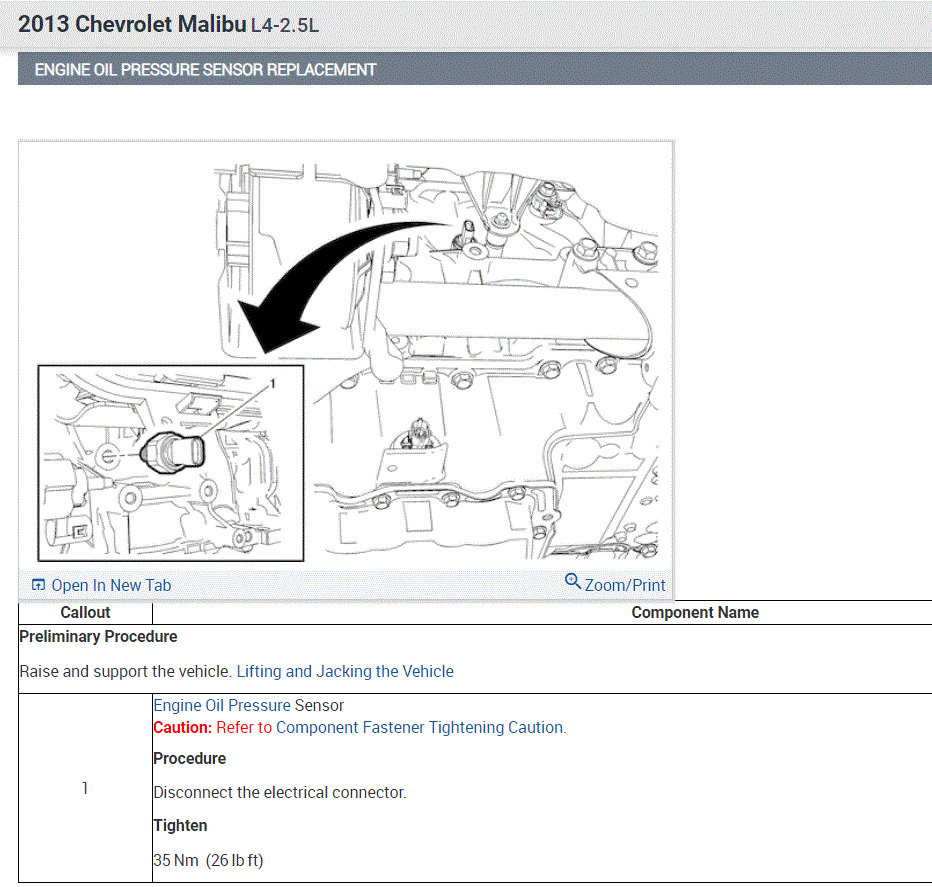
Task: Follow Lifting and Jacking the Vehicle link
Action: 345,671
